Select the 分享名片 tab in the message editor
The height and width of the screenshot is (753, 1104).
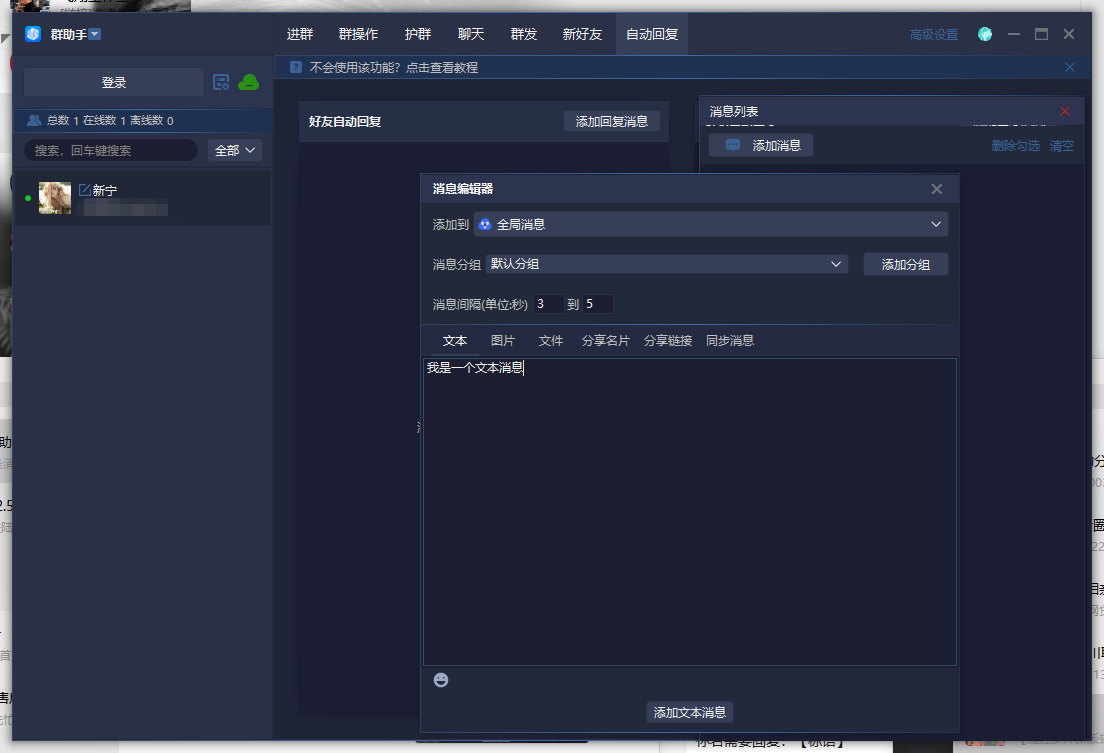pyautogui.click(x=605, y=340)
